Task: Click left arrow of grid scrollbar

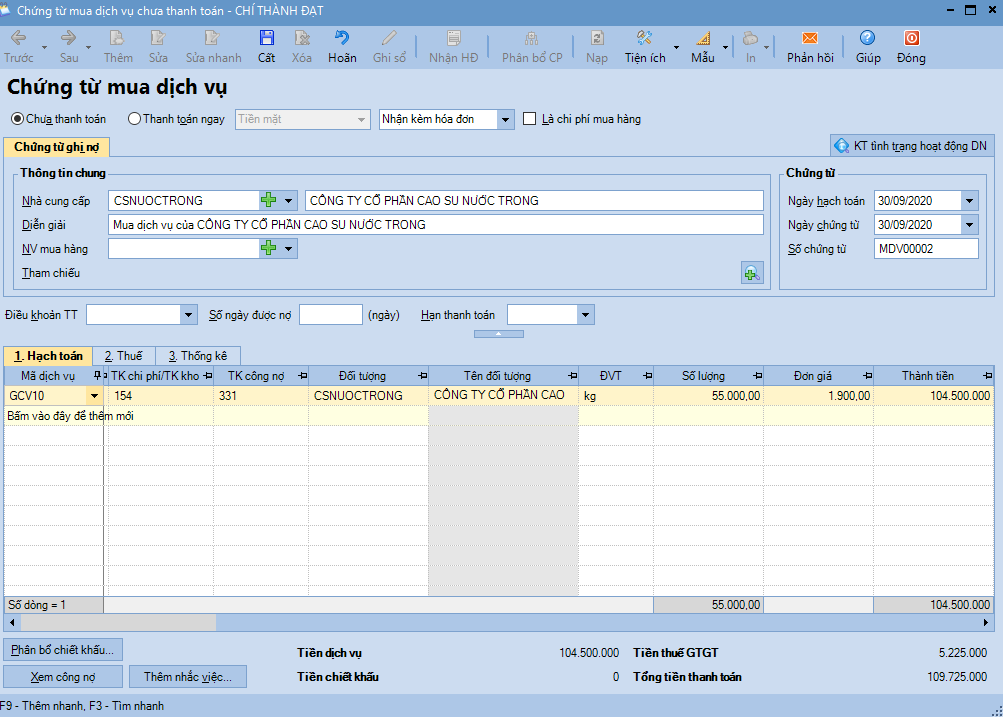Action: point(12,622)
